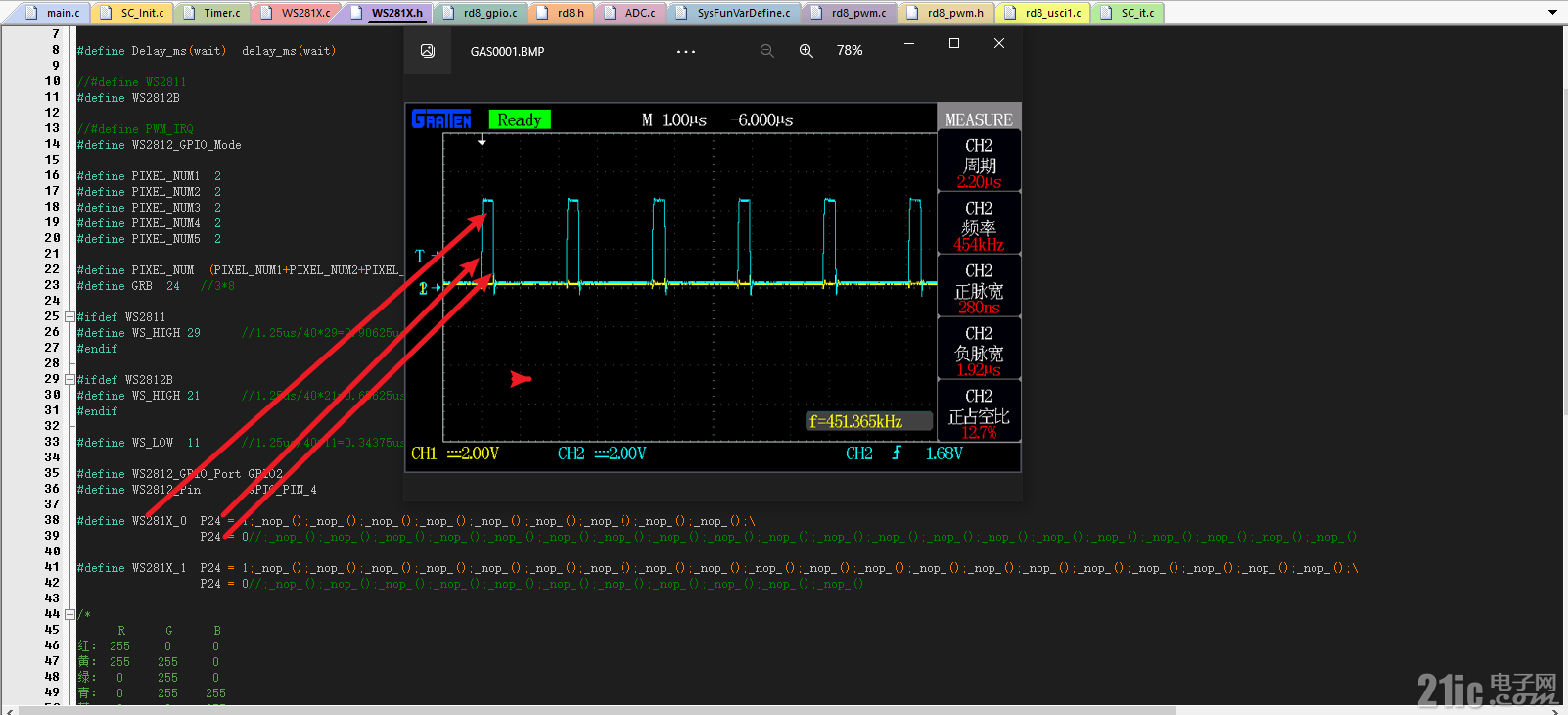Click line 8 'Delay_ms(wait)' macro text
This screenshot has width=1568, height=715.
coord(179,51)
